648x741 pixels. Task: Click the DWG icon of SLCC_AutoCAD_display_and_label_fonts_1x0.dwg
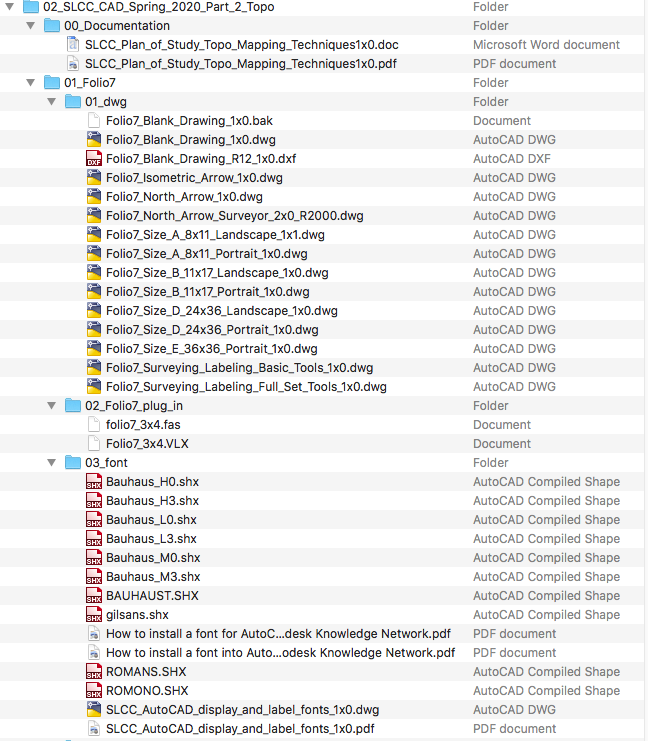coord(94,709)
